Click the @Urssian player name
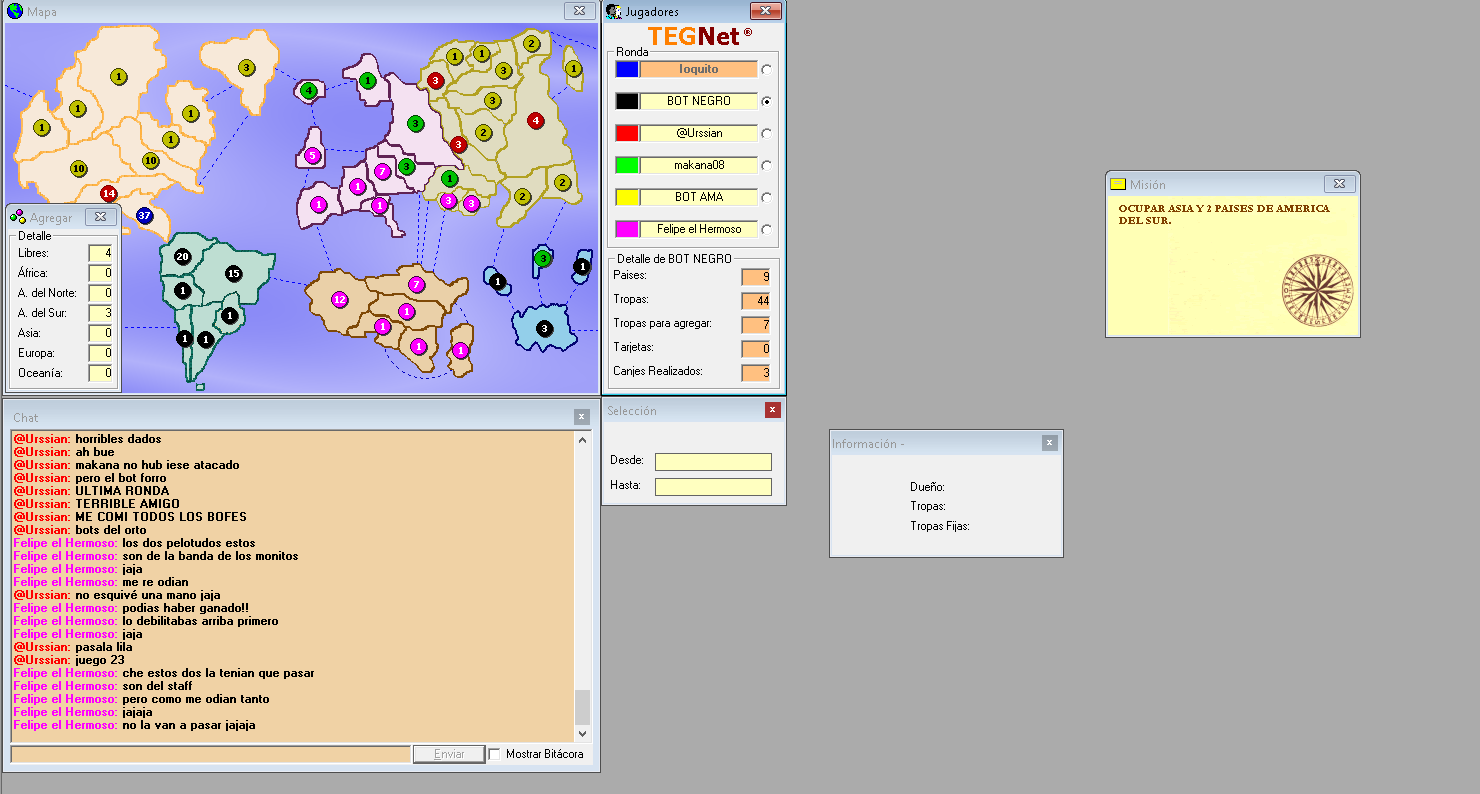1480x794 pixels. (699, 133)
